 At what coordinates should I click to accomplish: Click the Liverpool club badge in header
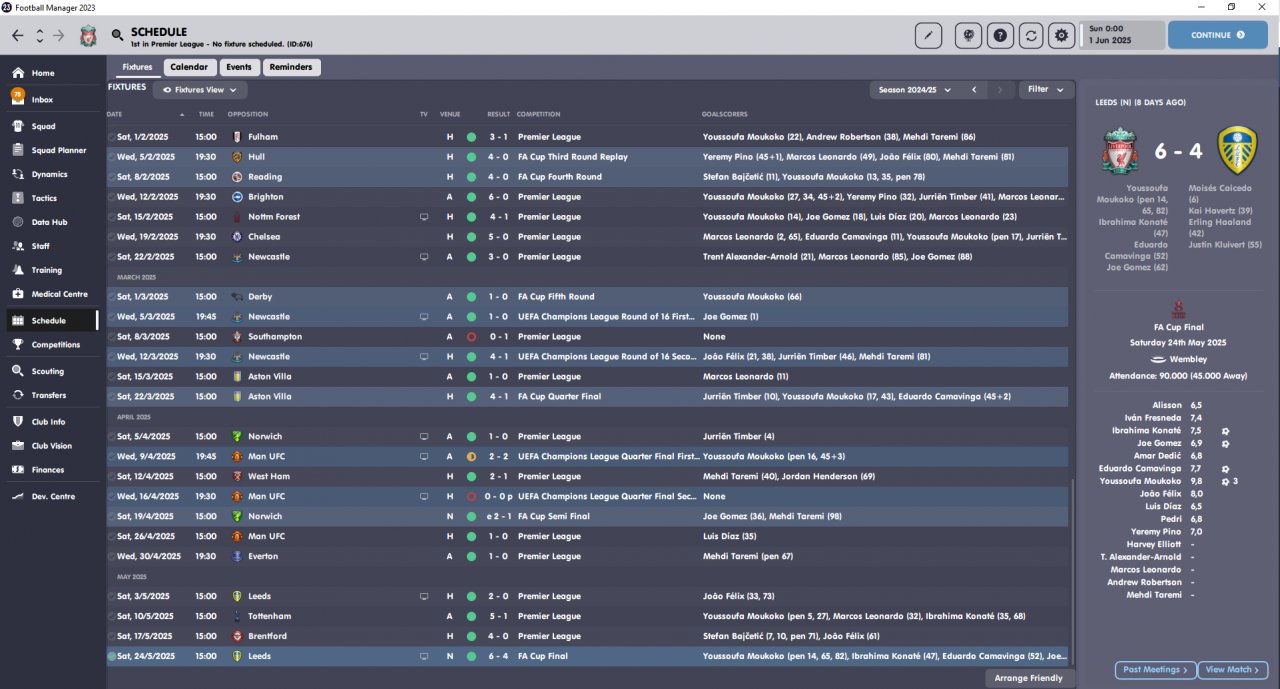(88, 36)
